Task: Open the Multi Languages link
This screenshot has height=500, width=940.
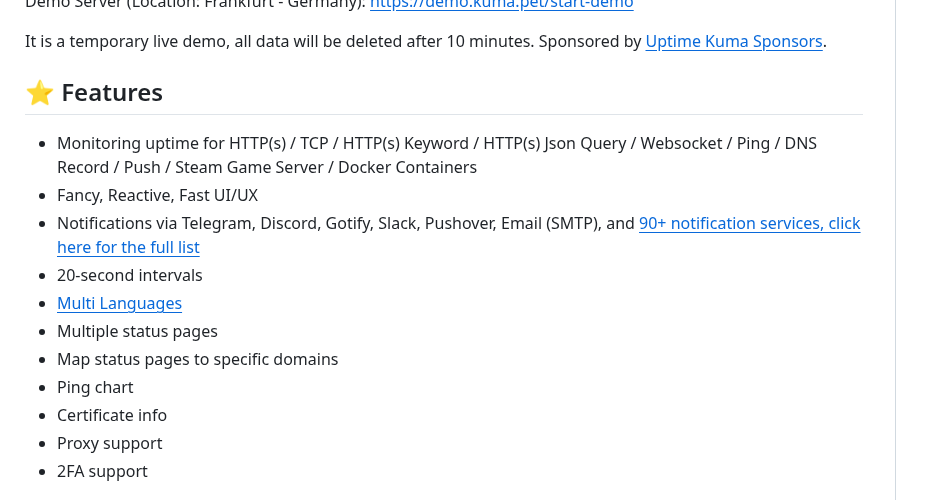Action: (x=119, y=303)
